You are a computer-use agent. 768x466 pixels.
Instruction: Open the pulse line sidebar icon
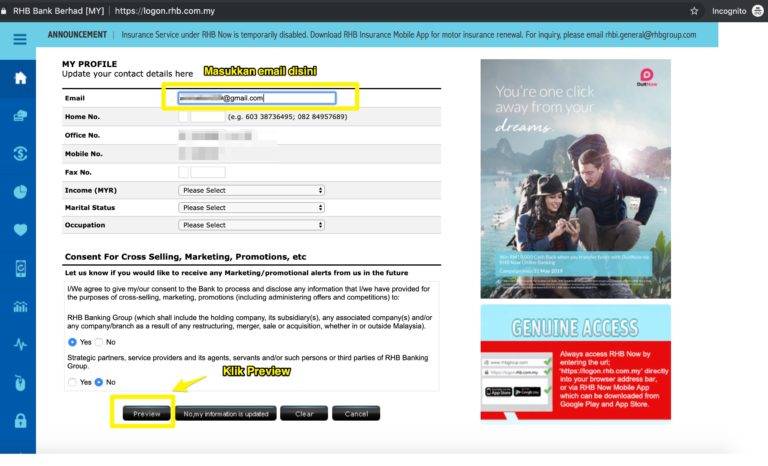tap(20, 344)
